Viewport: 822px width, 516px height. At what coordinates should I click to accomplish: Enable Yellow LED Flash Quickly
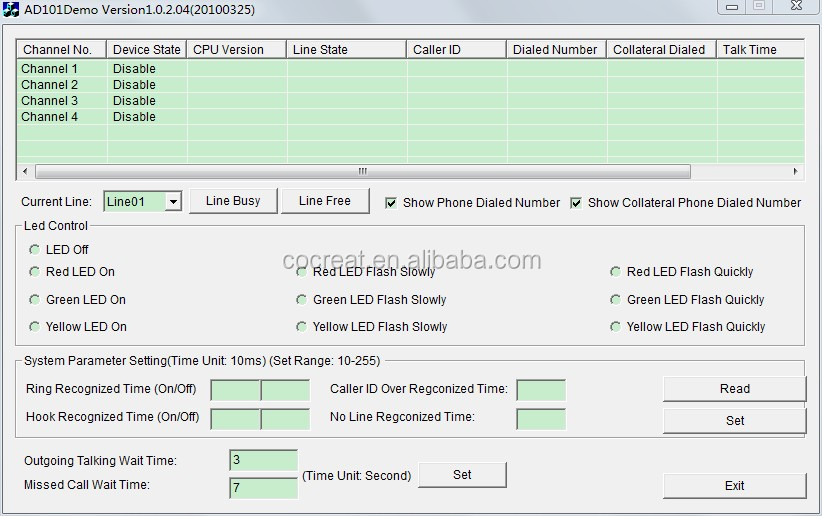(x=616, y=327)
